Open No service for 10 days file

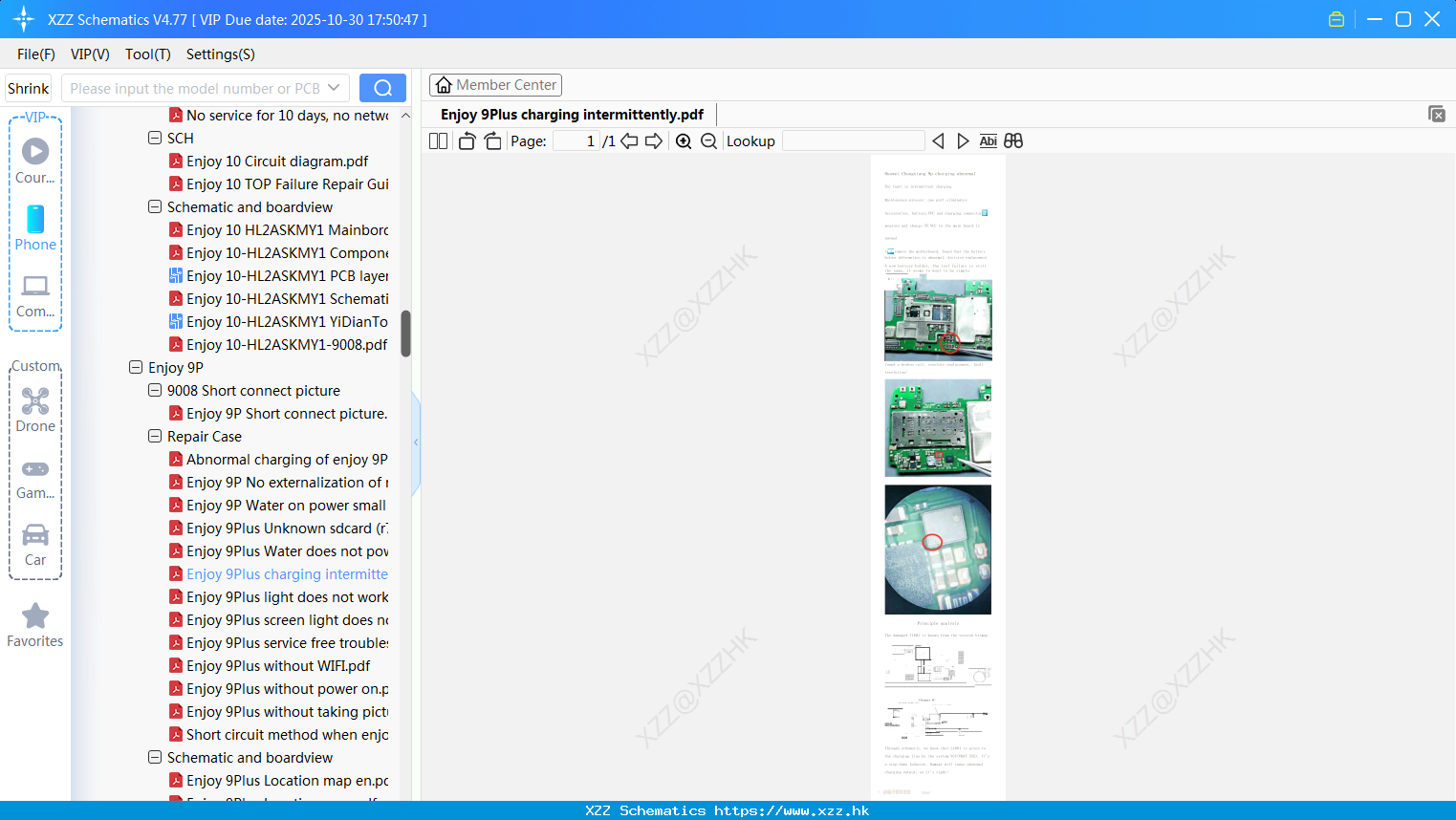(x=279, y=115)
